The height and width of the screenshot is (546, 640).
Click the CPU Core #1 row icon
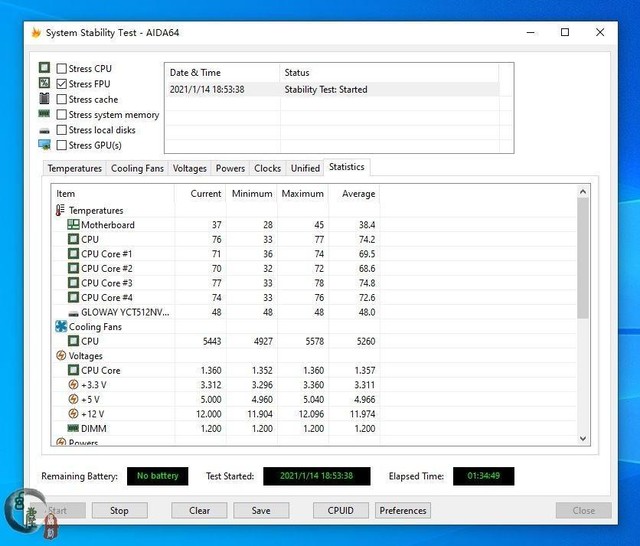[x=73, y=253]
